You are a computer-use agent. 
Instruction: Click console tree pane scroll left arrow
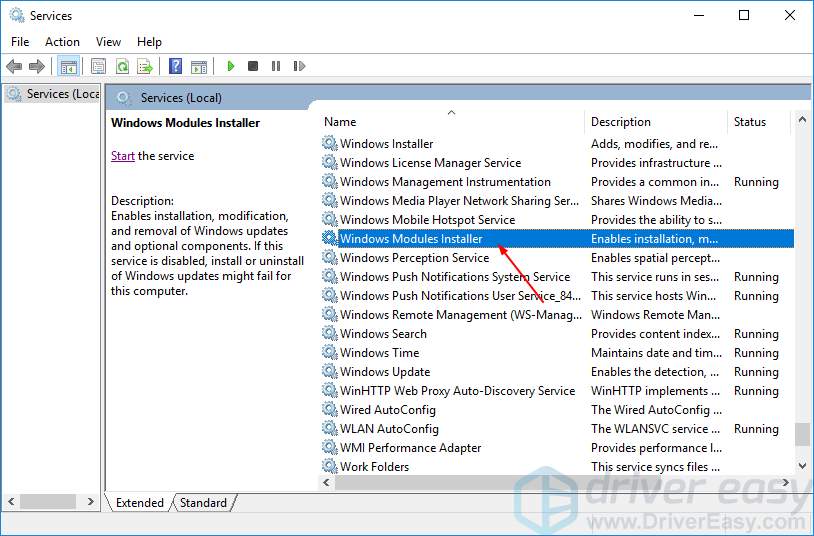click(11, 502)
